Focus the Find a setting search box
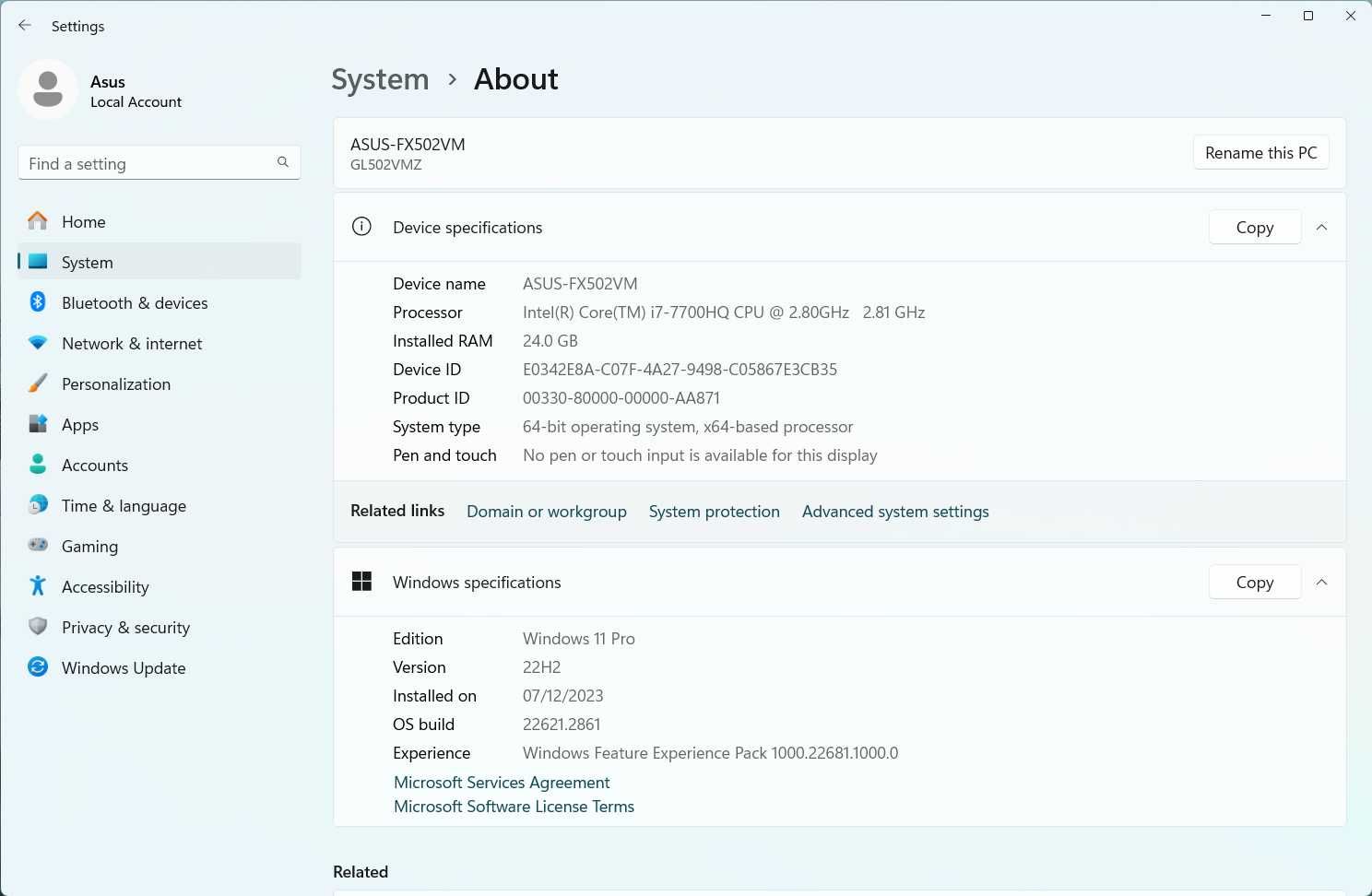The width and height of the screenshot is (1372, 896). (x=160, y=163)
